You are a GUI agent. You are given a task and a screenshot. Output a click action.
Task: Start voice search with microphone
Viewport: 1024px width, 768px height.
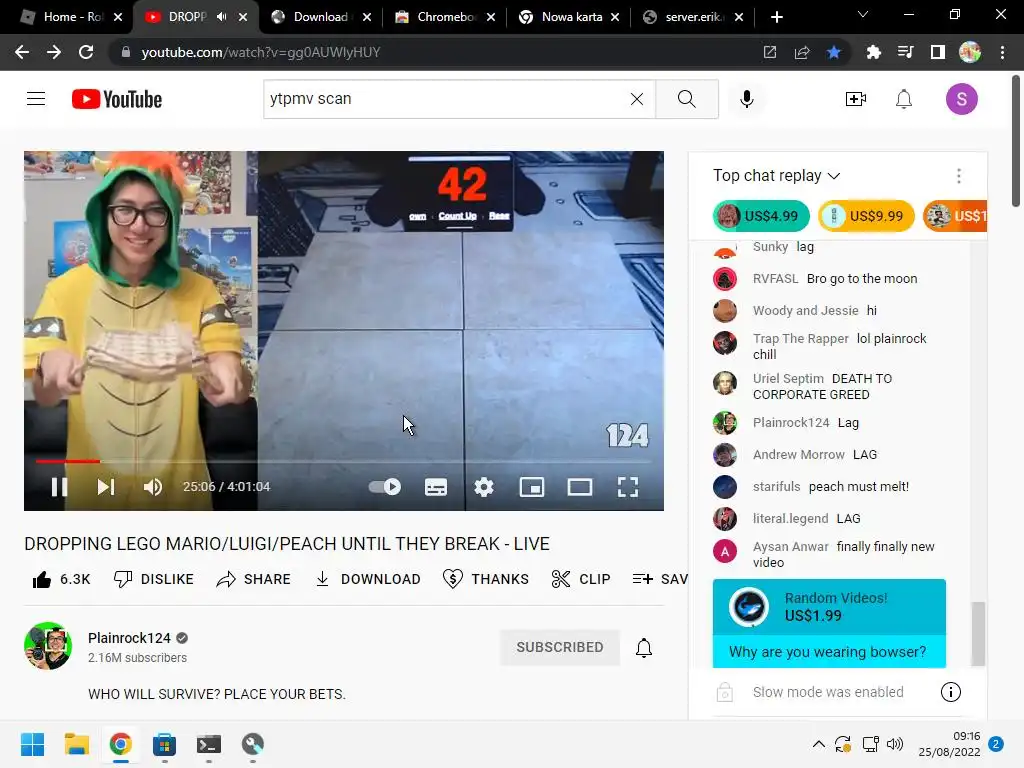click(747, 99)
